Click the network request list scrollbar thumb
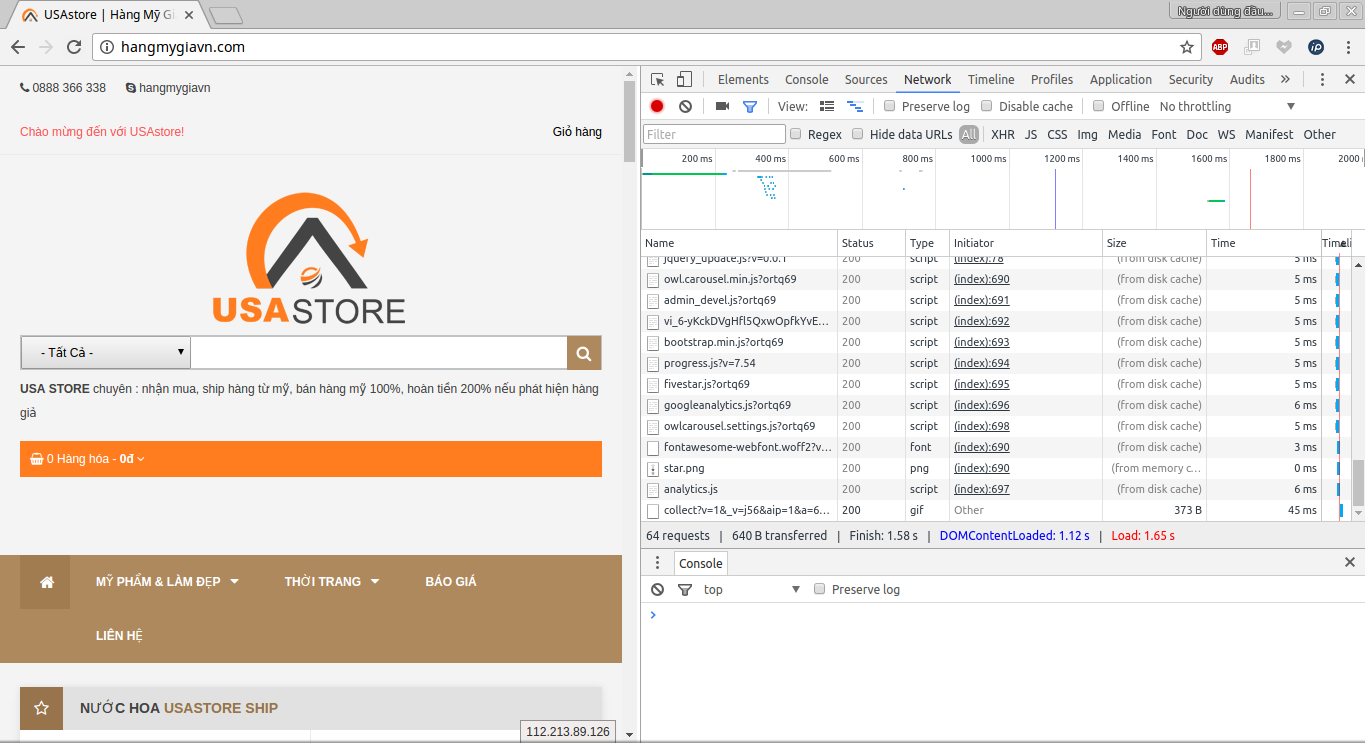Viewport: 1365px width, 743px height. (x=1358, y=483)
